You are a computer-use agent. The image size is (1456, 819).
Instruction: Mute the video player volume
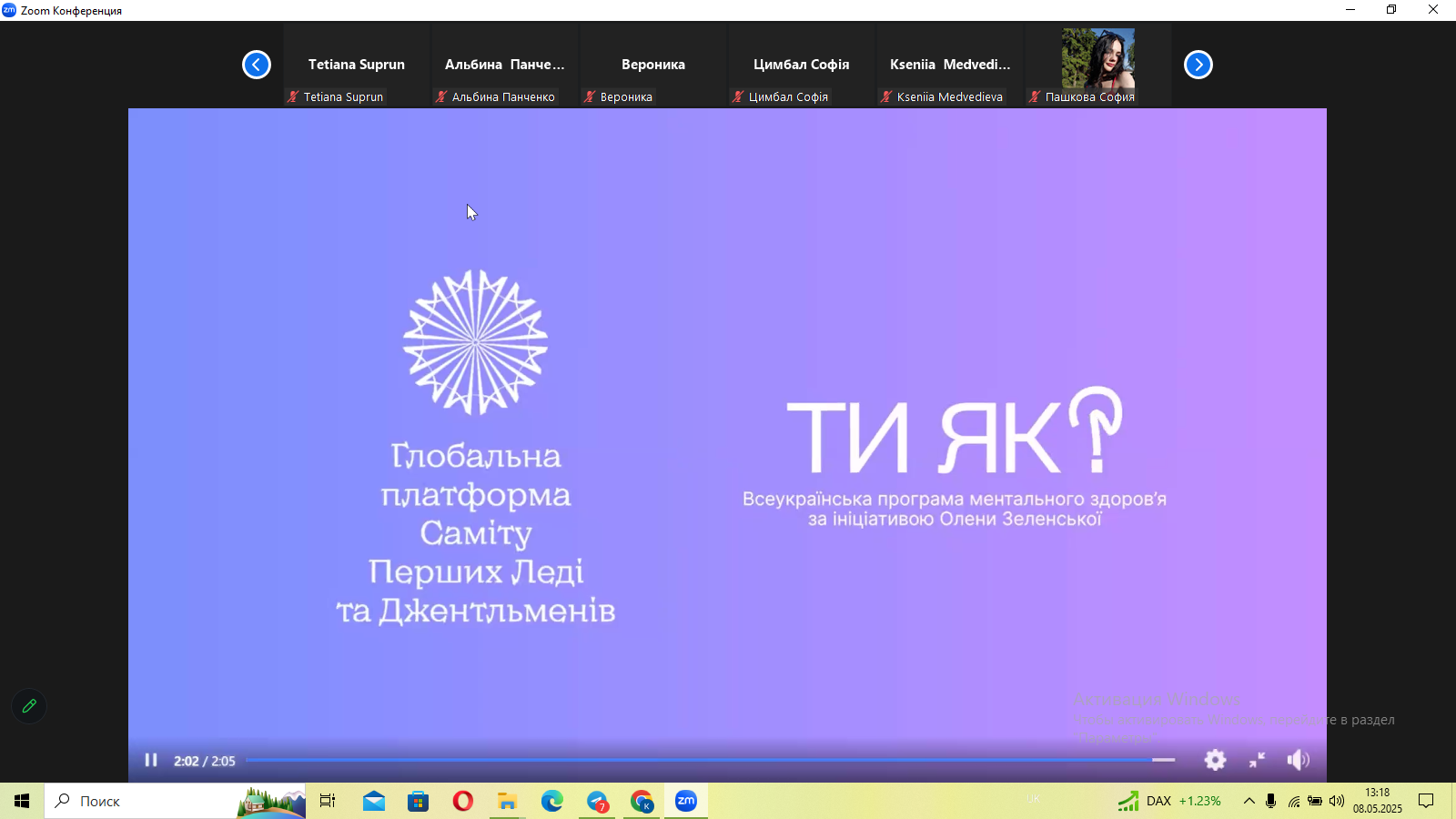1299,760
